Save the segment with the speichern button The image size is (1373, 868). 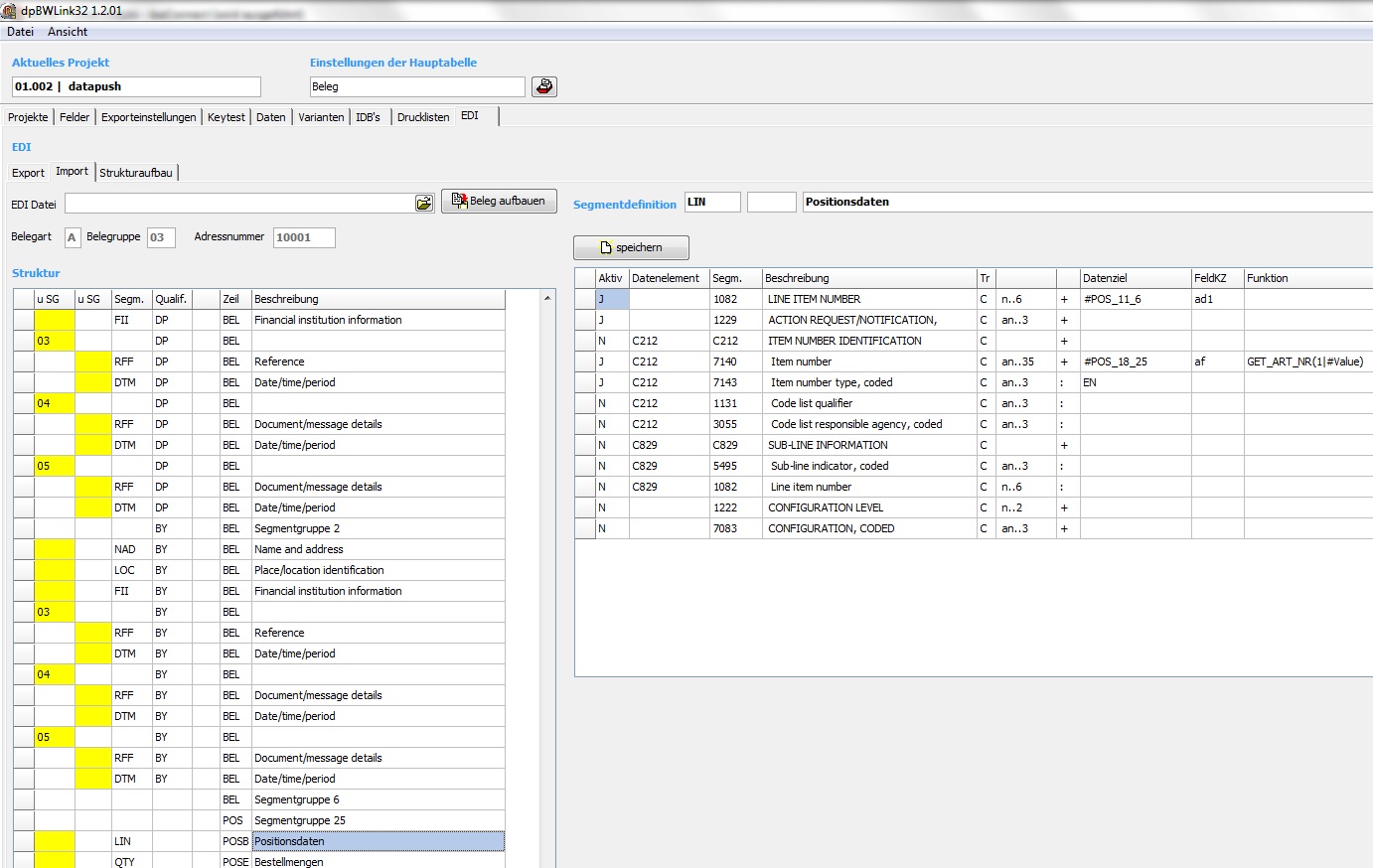click(x=631, y=247)
